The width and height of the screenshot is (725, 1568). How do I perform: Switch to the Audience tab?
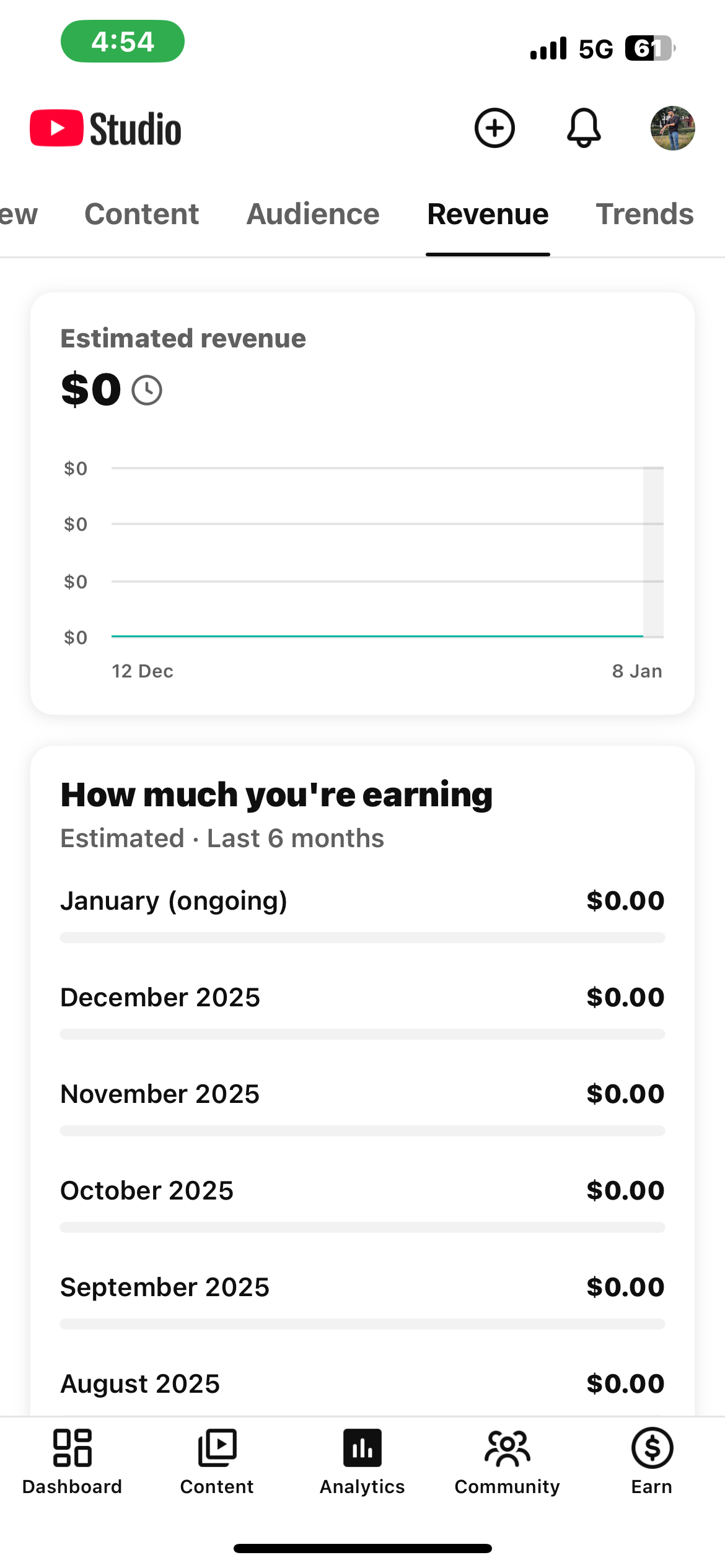pyautogui.click(x=313, y=214)
